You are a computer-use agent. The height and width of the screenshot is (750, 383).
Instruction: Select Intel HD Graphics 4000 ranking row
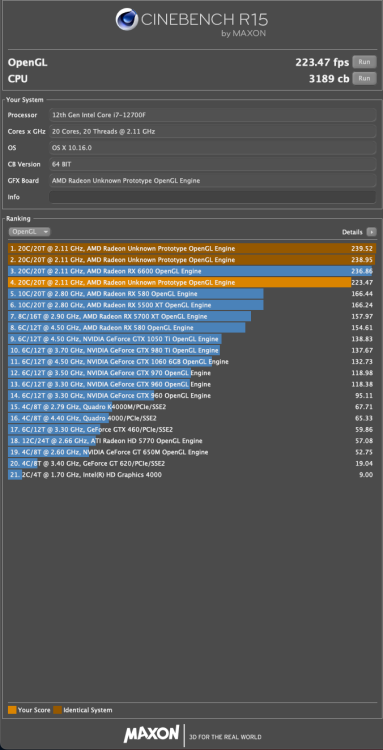[192, 475]
